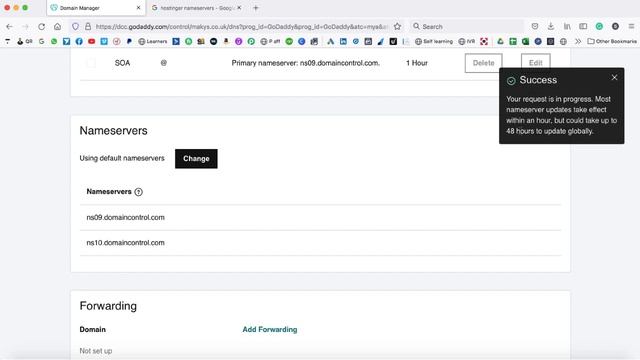Close the Domain Manager tab
640x360 pixels.
[138, 8]
